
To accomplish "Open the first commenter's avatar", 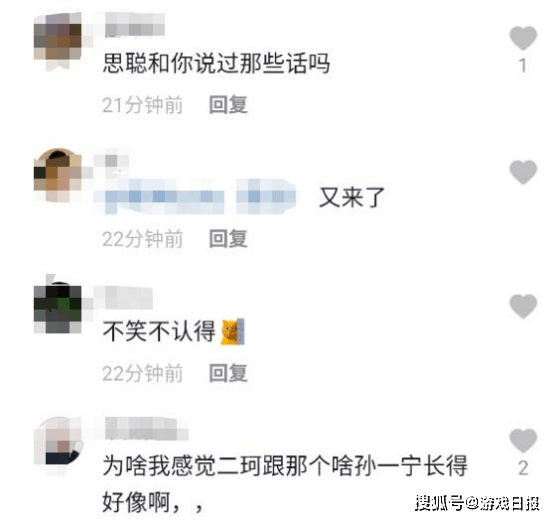I will tap(58, 40).
